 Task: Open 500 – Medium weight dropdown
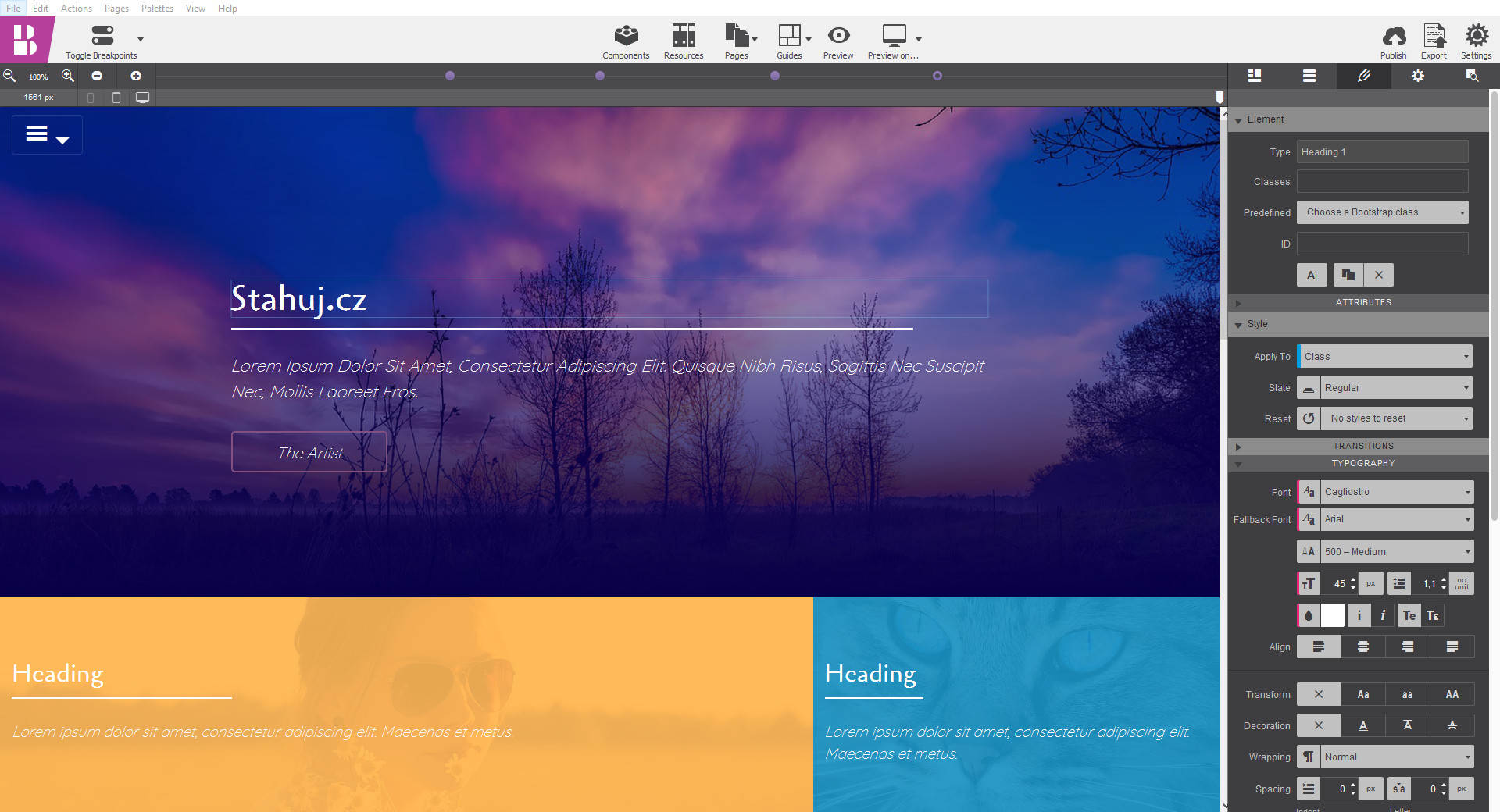coord(1396,551)
